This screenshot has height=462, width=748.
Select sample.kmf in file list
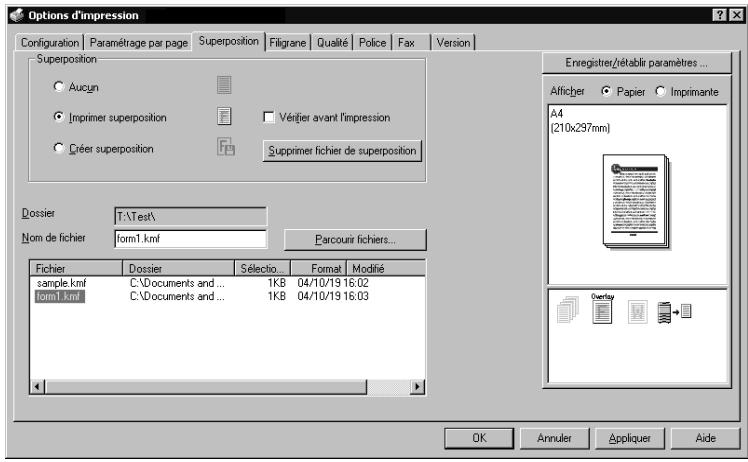(x=61, y=283)
